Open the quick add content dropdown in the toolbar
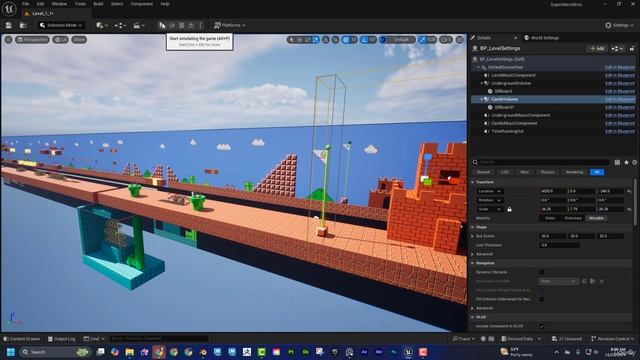 [x=102, y=25]
